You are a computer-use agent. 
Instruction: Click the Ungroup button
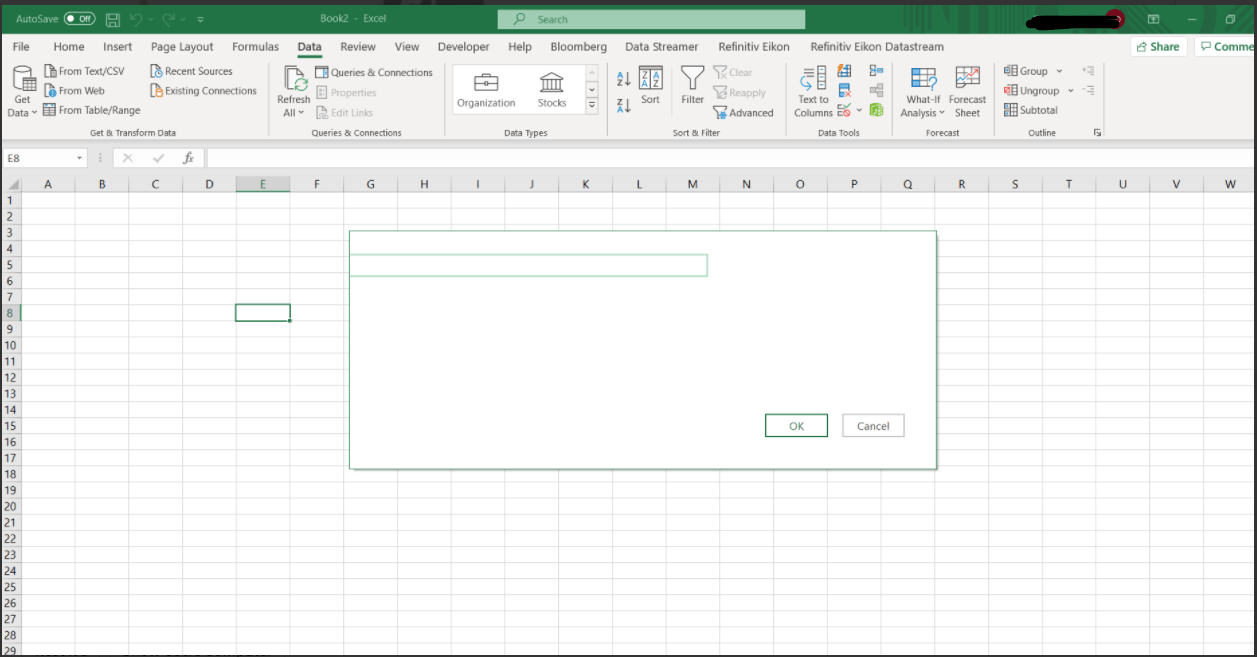[x=1032, y=91]
